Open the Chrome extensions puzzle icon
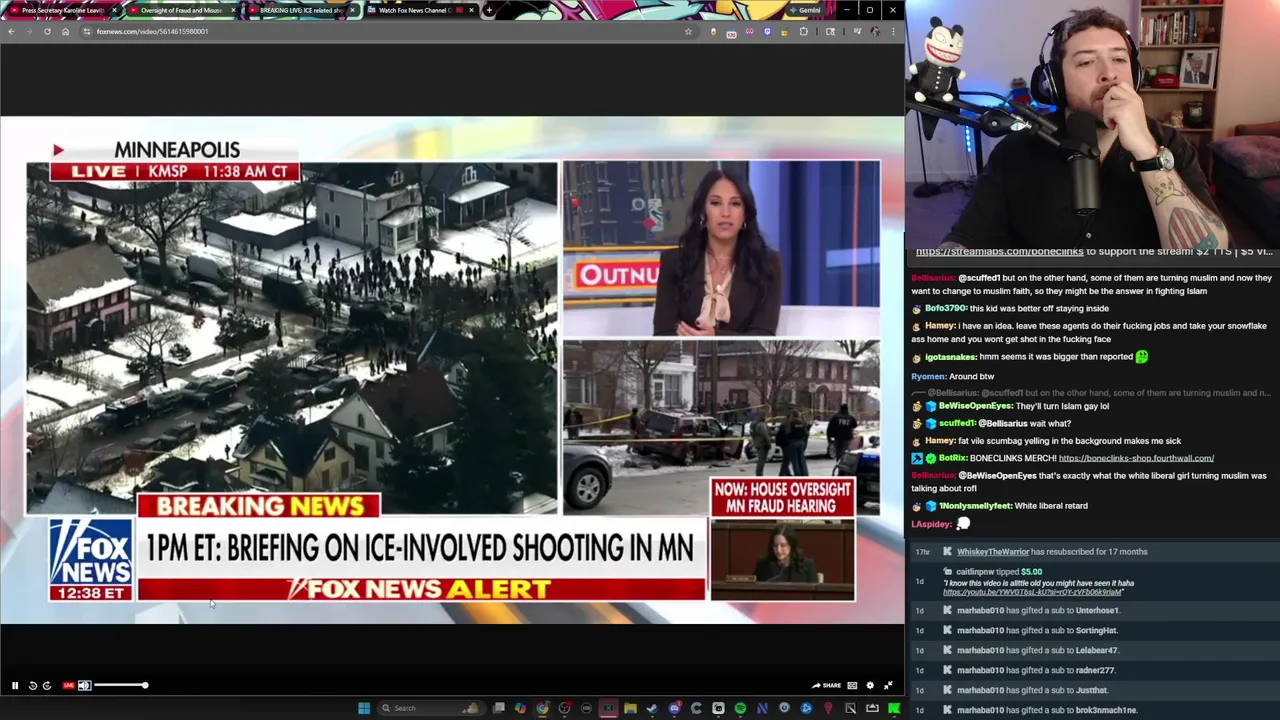The height and width of the screenshot is (720, 1280). pyautogui.click(x=803, y=31)
